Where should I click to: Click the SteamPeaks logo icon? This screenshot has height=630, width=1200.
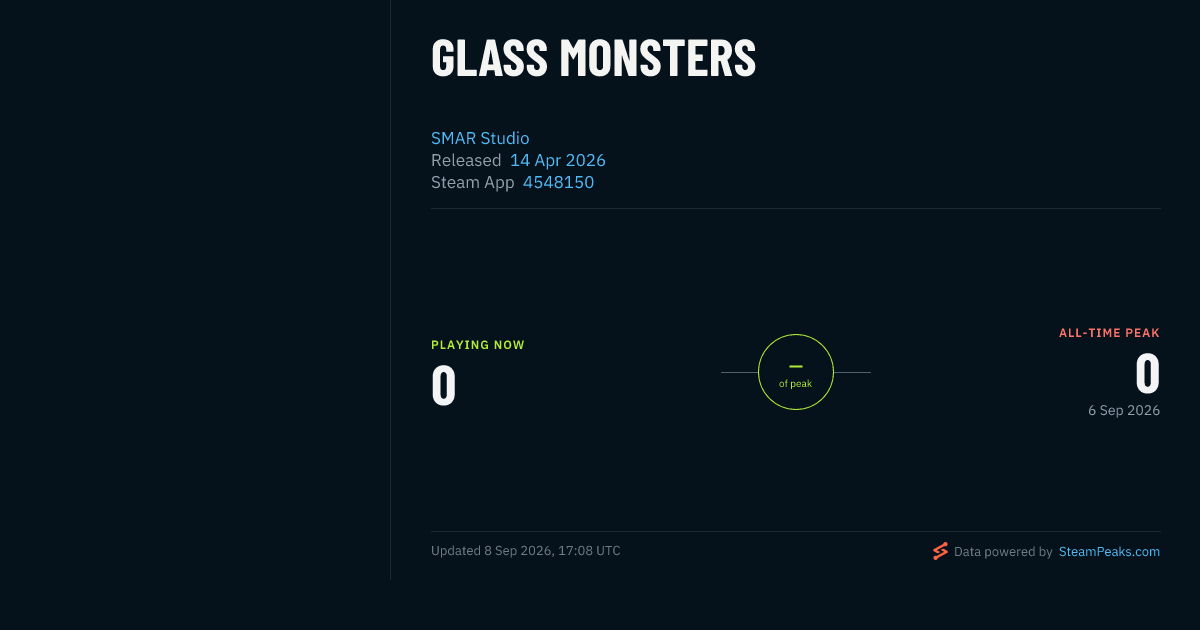point(940,551)
